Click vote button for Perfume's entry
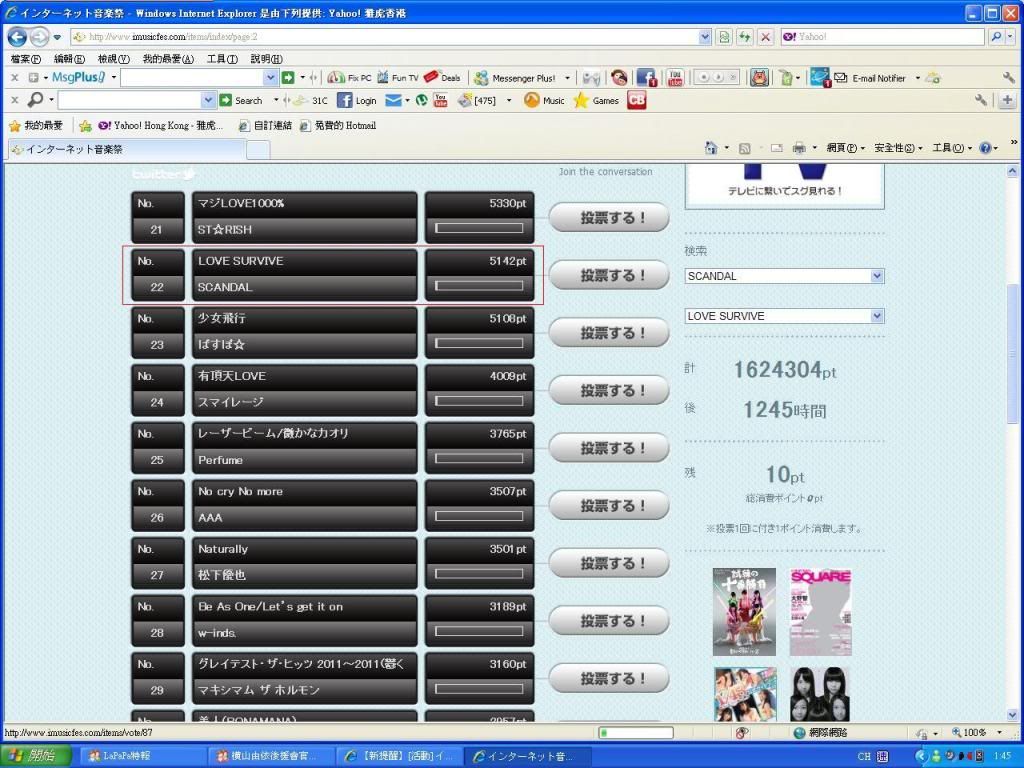The height and width of the screenshot is (768, 1024). click(x=609, y=448)
